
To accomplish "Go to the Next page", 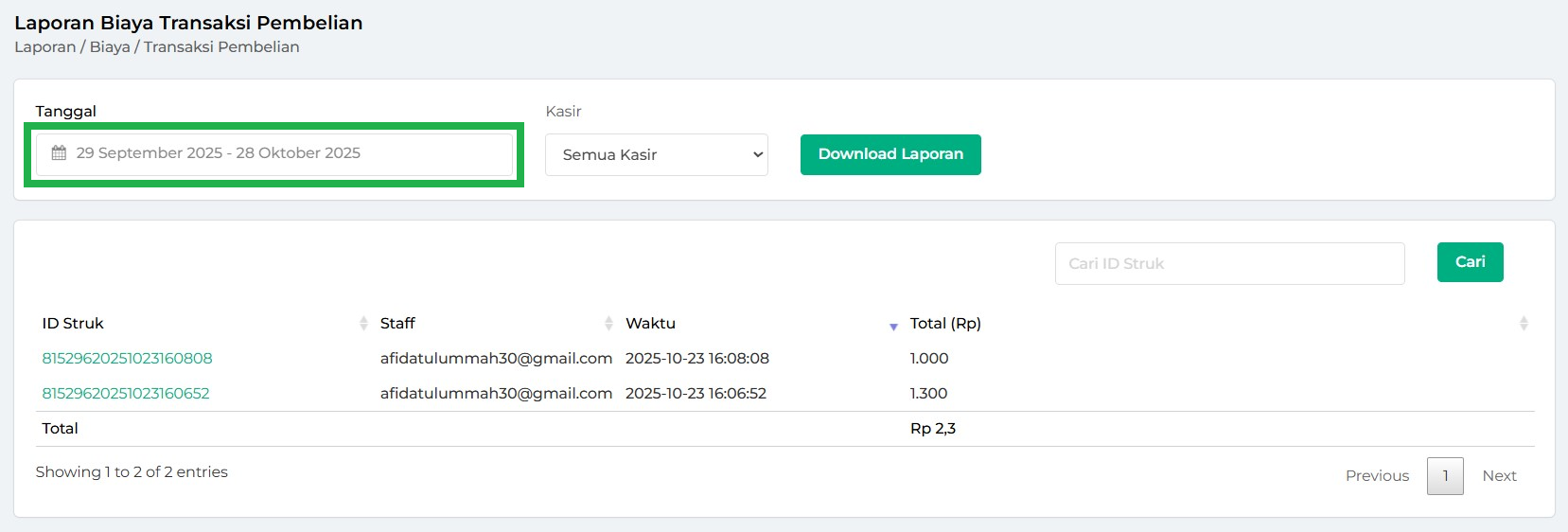I will pos(1499,475).
